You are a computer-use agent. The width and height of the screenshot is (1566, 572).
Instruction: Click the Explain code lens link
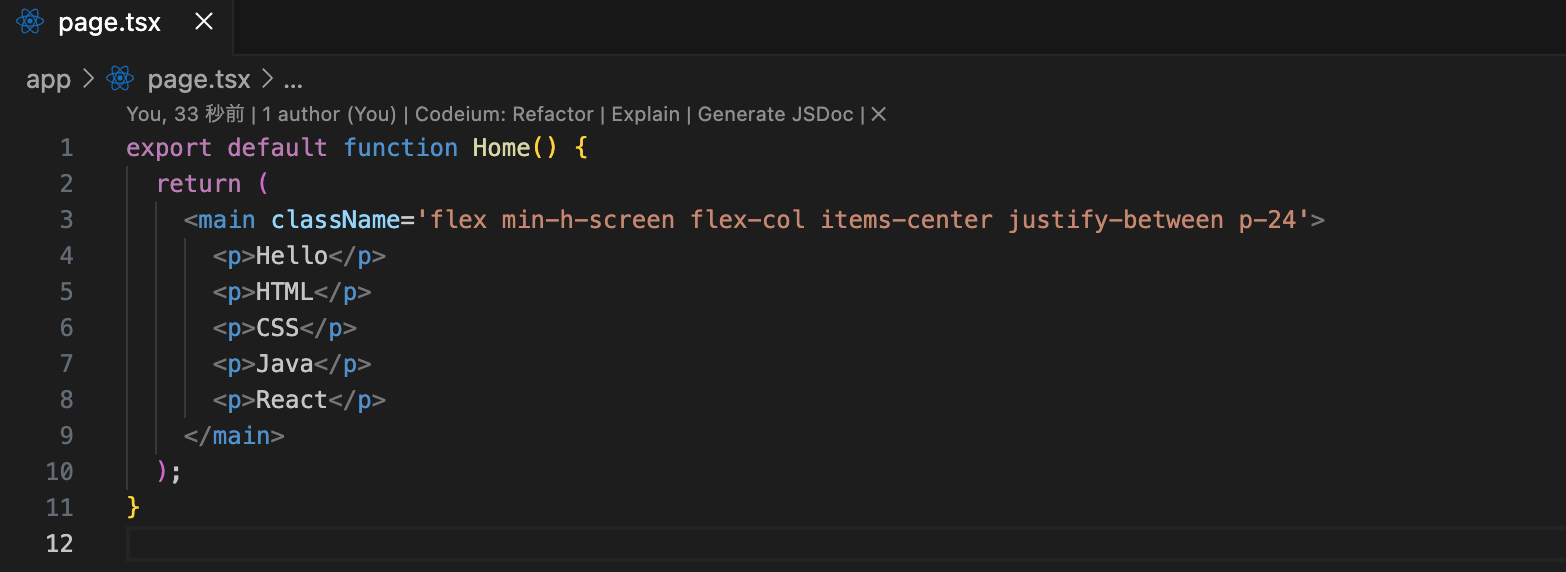click(645, 114)
